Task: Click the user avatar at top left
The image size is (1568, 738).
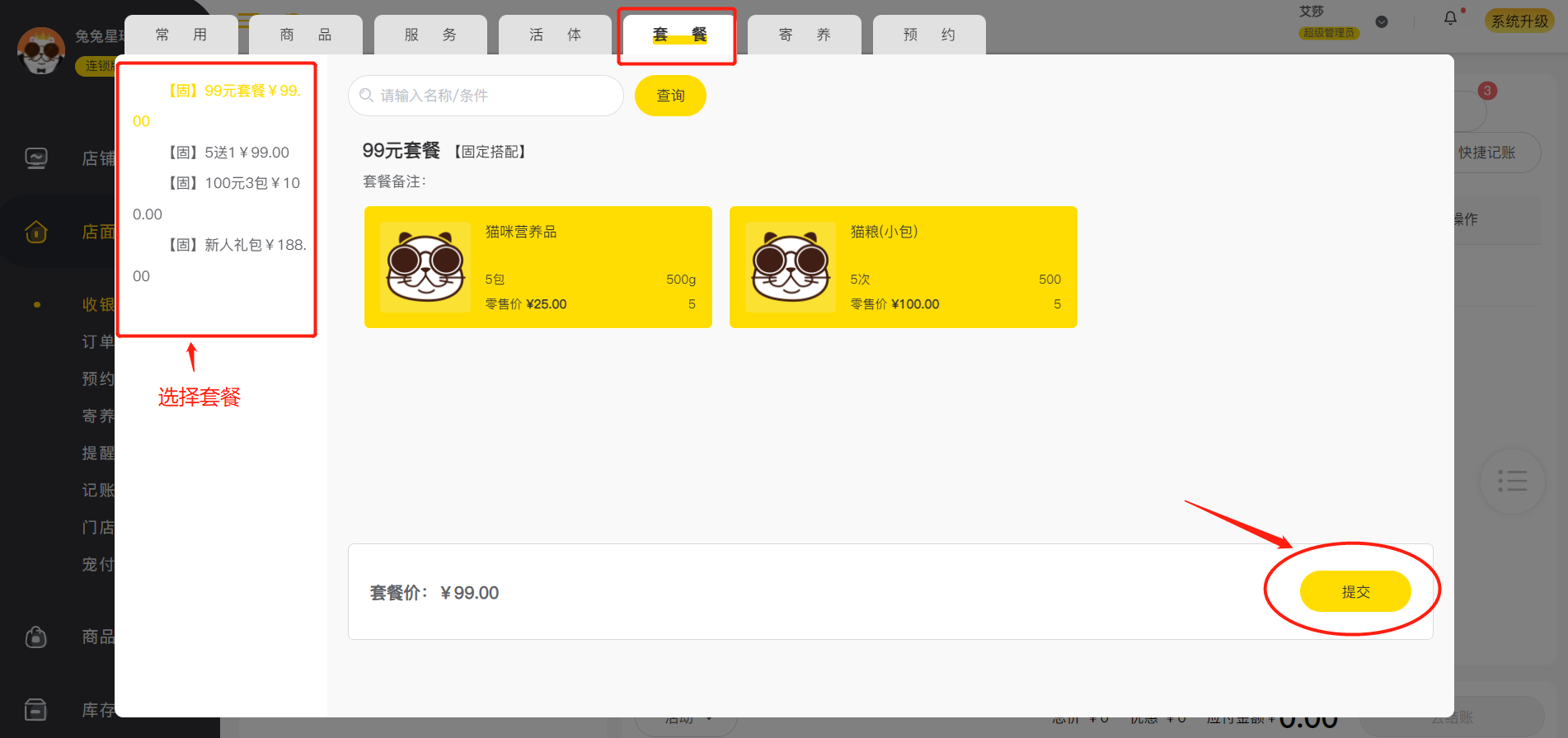Action: pyautogui.click(x=40, y=50)
